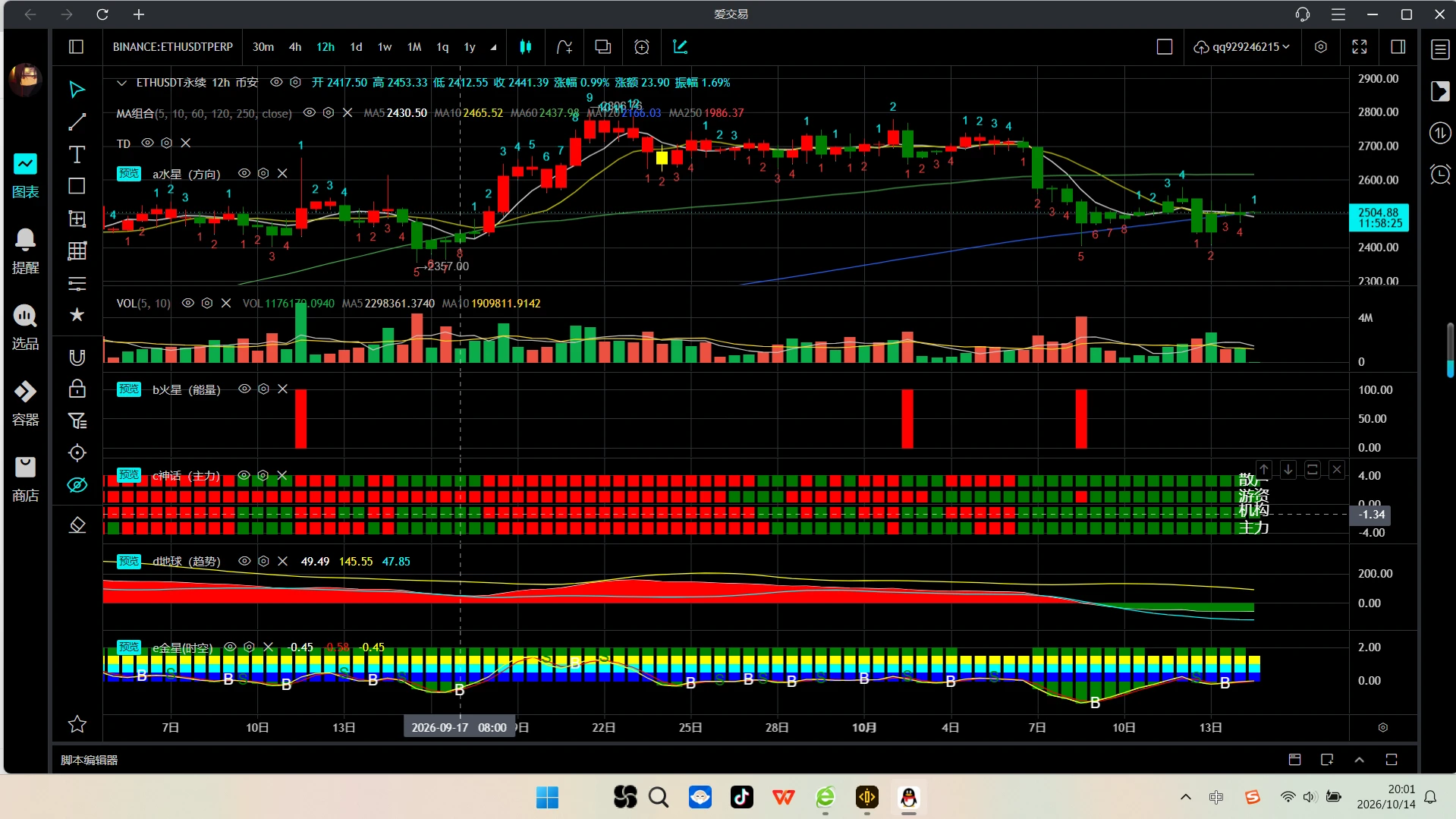1456x819 pixels.
Task: Click the fullscreen icon in top toolbar
Action: [x=1360, y=47]
